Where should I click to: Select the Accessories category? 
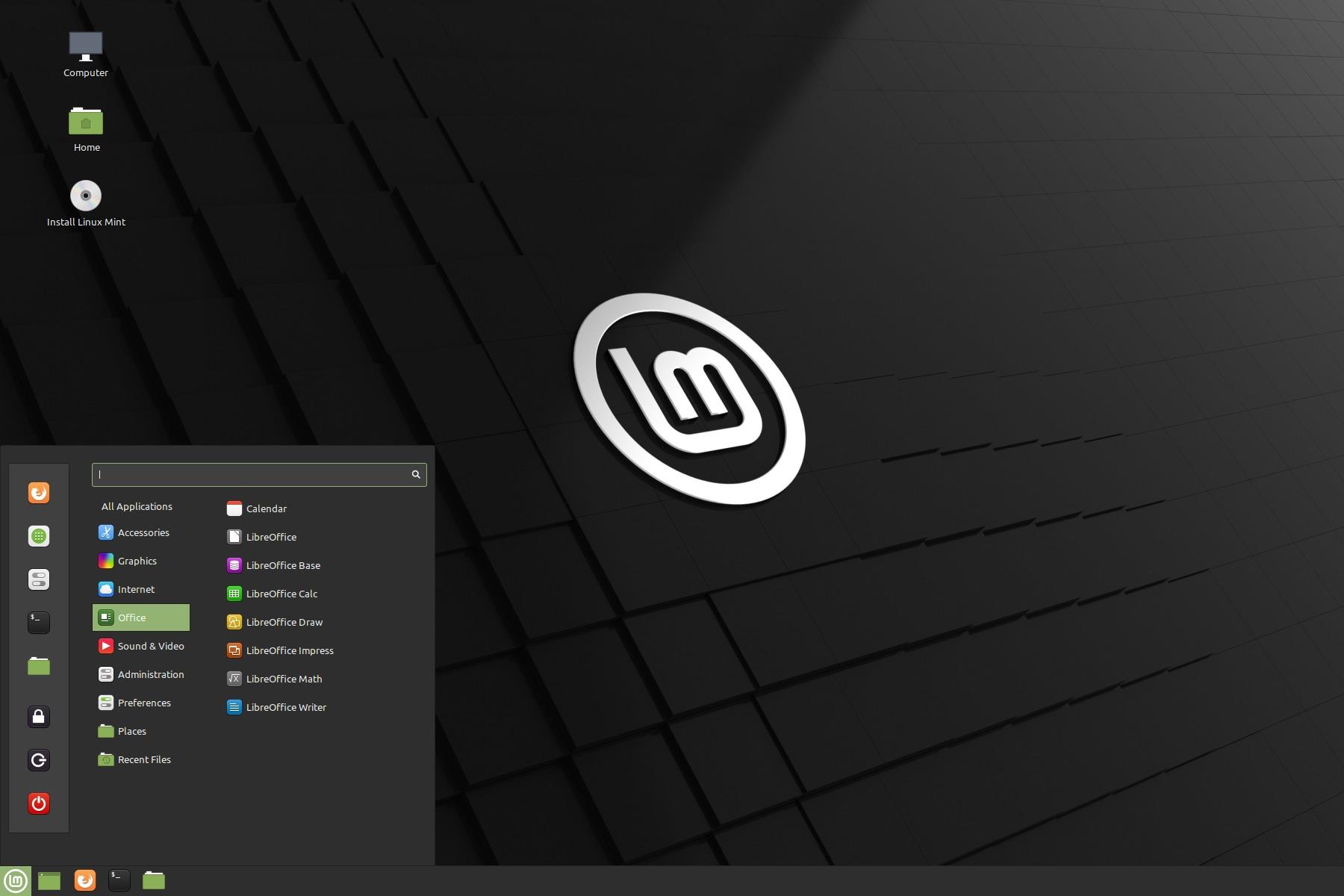[141, 532]
